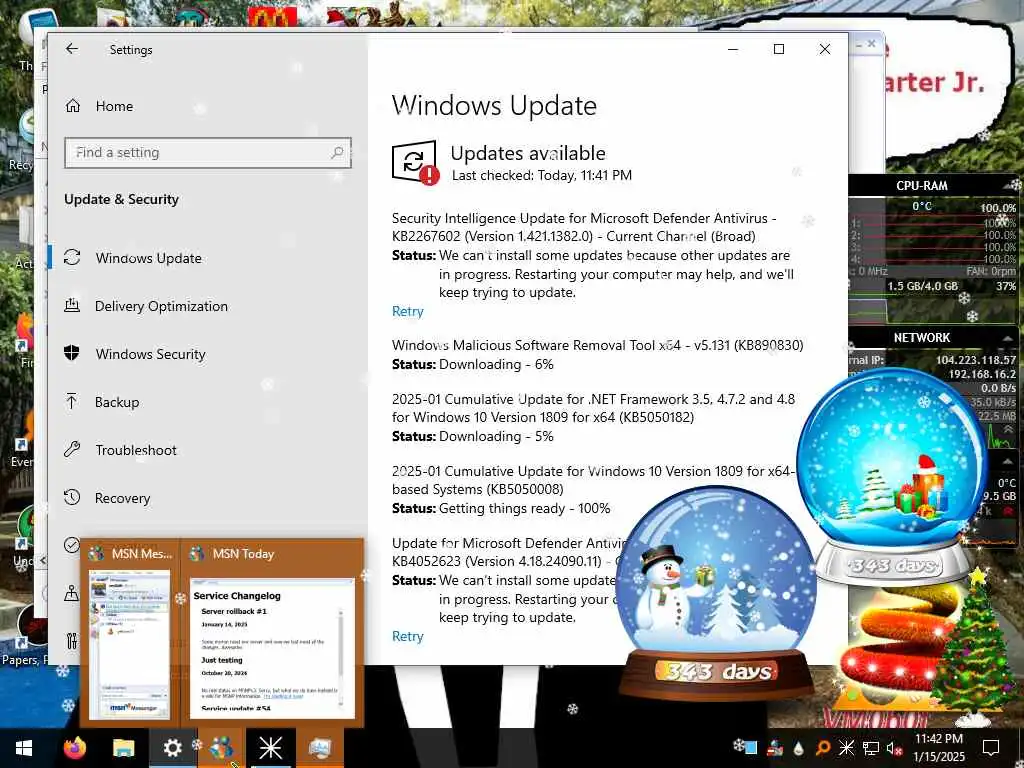The image size is (1024, 768).
Task: Open the MSN Messenger window preview thumbnail
Action: coord(129,644)
